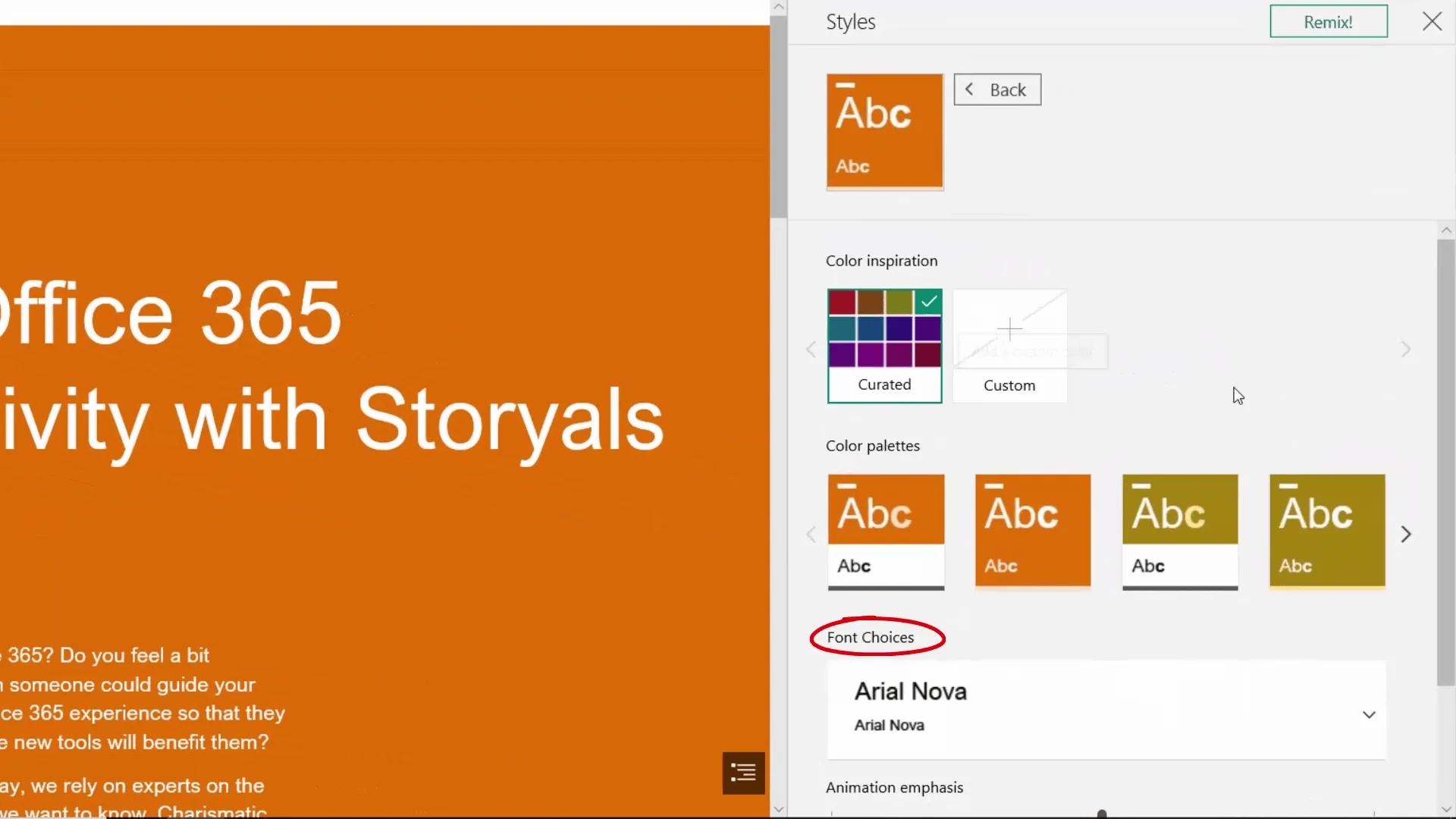
Task: Click the Styles panel scroll down arrow
Action: [1445, 809]
